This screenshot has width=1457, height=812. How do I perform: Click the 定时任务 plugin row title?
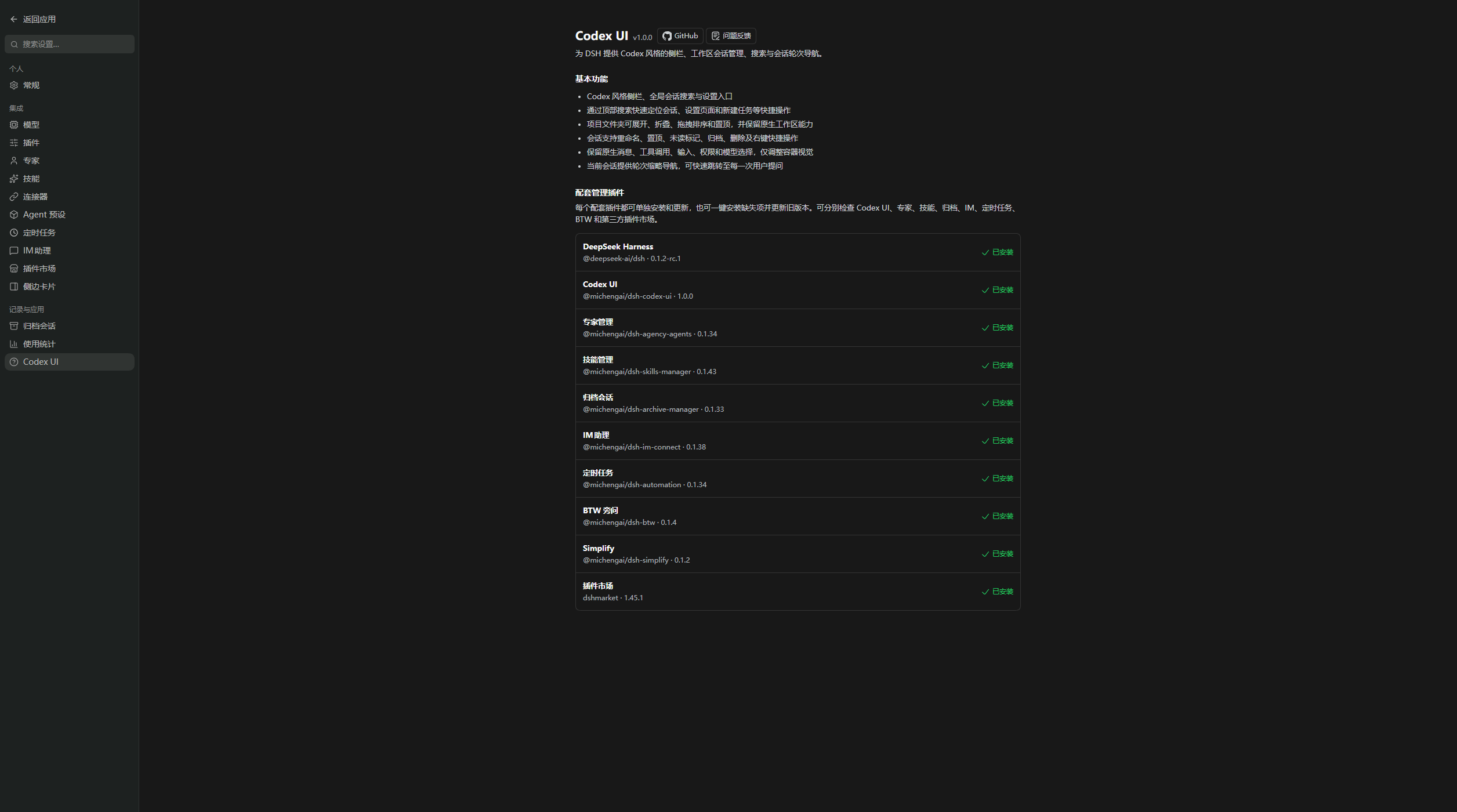tap(598, 473)
